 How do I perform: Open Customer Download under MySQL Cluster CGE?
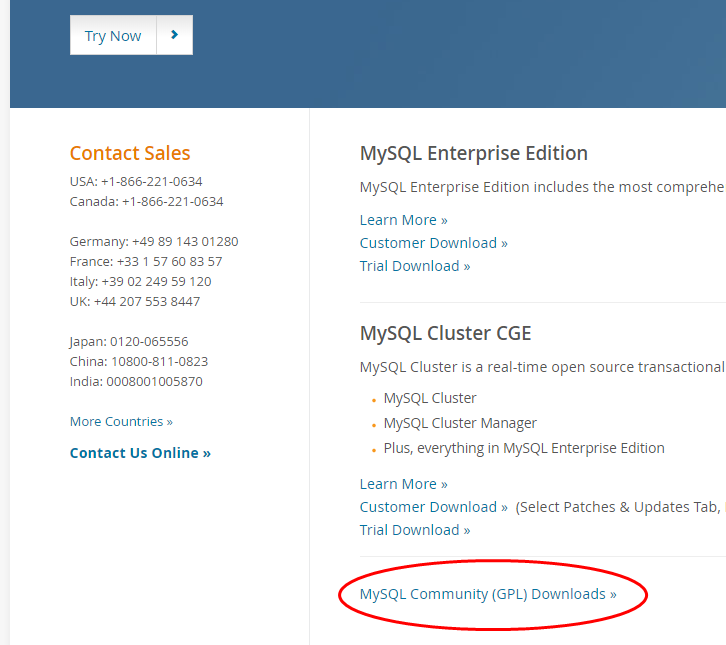[433, 507]
